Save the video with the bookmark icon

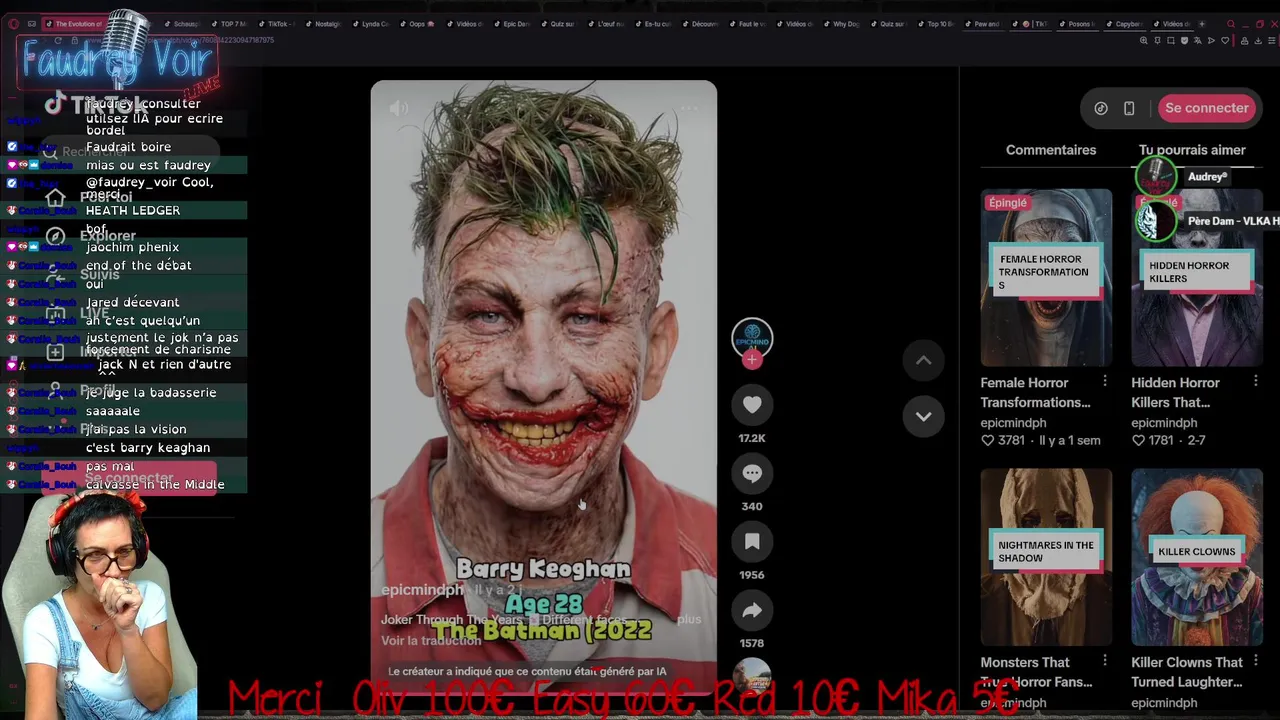[x=752, y=542]
